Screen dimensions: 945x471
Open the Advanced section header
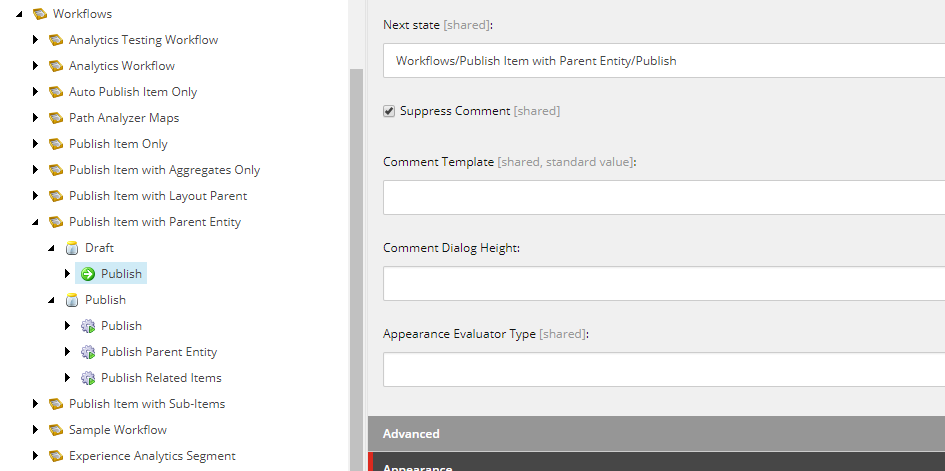pos(656,434)
